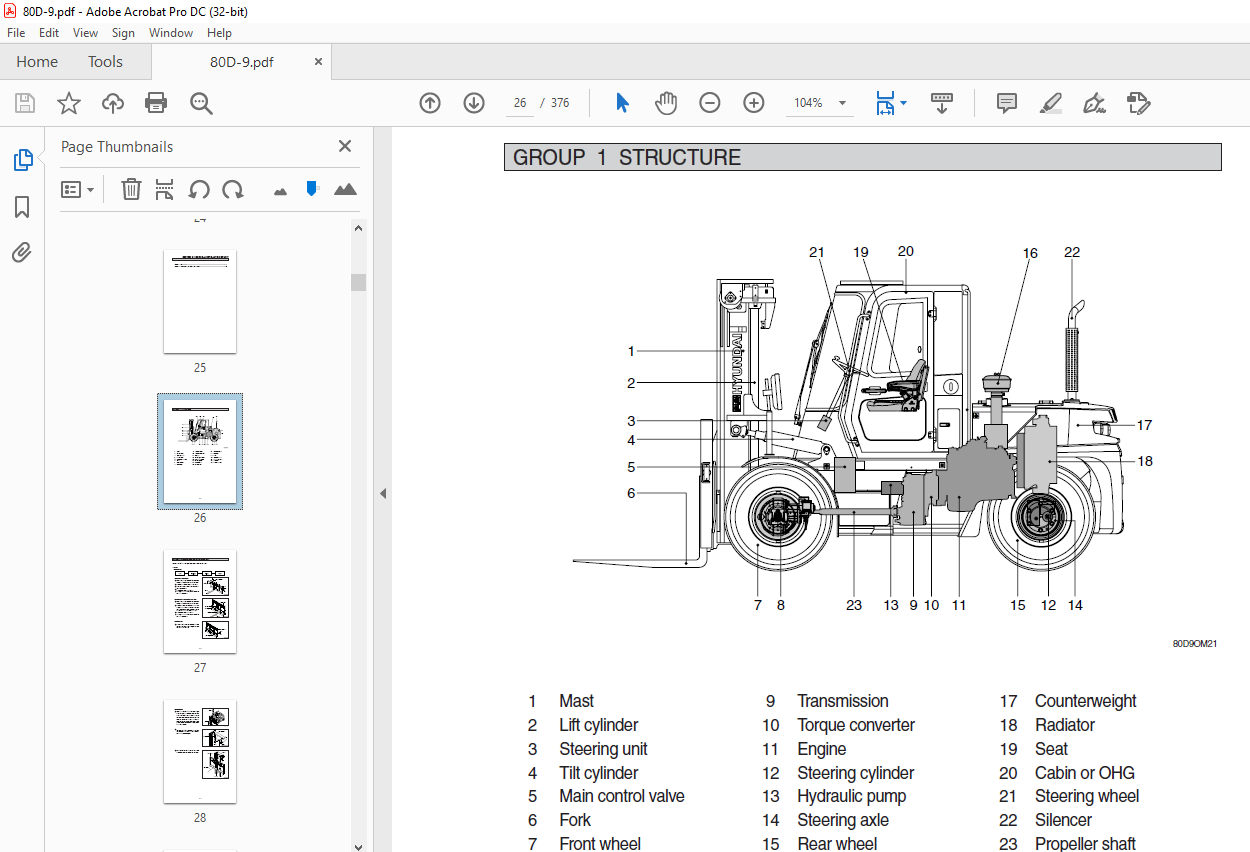Select the Highlight text tool
The height and width of the screenshot is (852, 1250).
1050,103
